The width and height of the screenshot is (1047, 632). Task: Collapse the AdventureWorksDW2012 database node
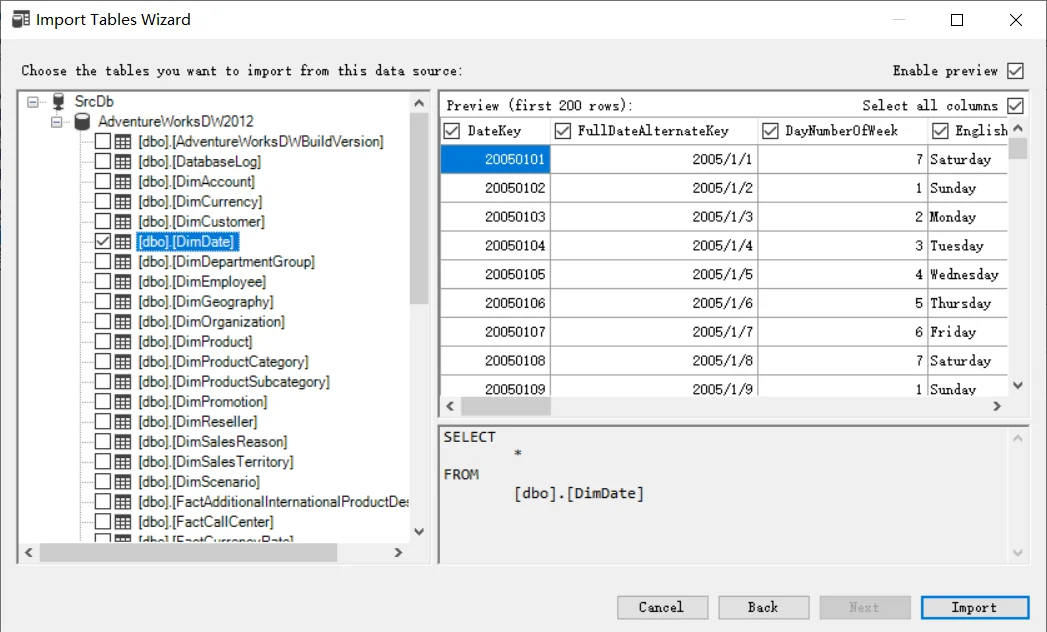pos(57,122)
